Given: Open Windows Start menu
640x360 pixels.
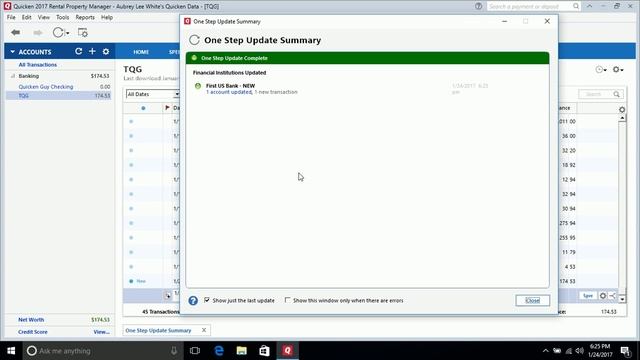Looking at the screenshot, I should [11, 351].
